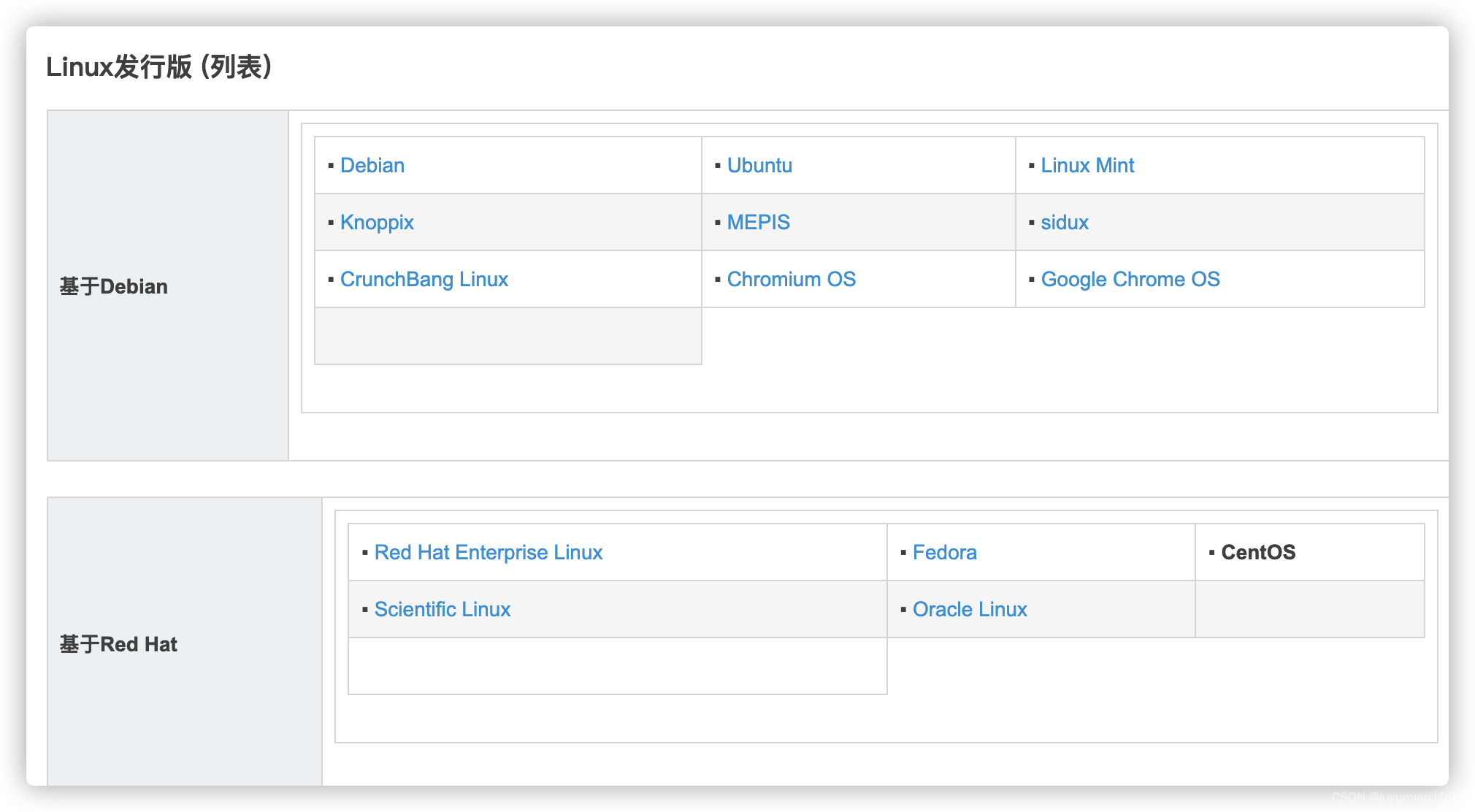Click the Linux发行版 (列表) heading
This screenshot has height=812, width=1475.
point(159,67)
